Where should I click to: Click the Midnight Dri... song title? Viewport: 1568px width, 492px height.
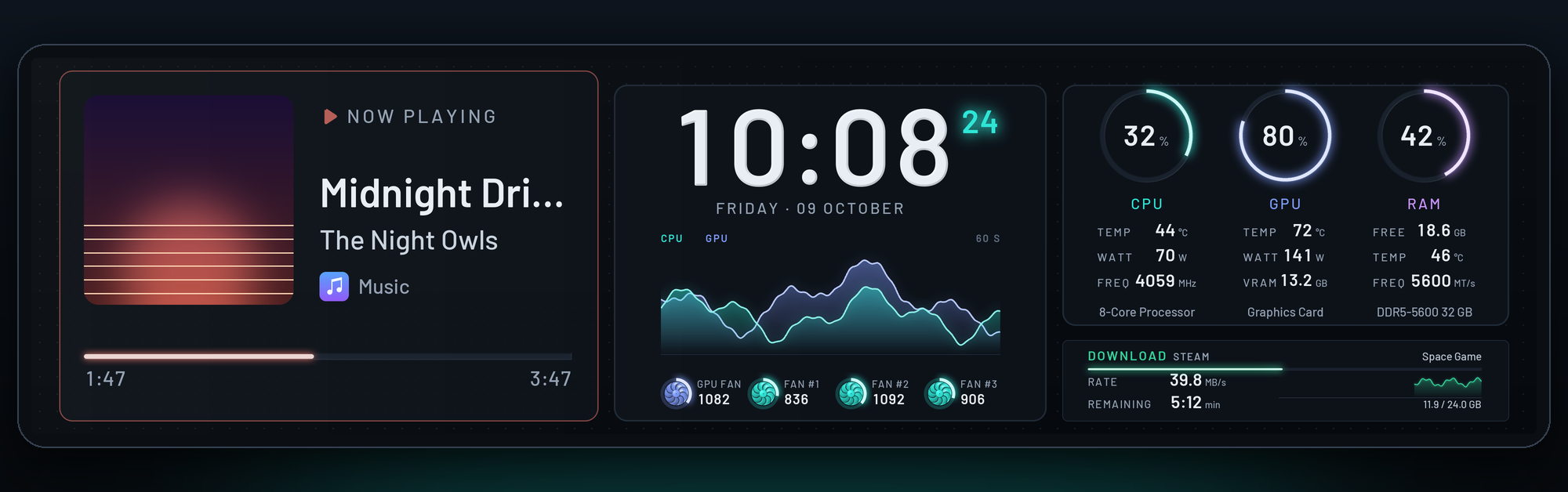point(441,194)
